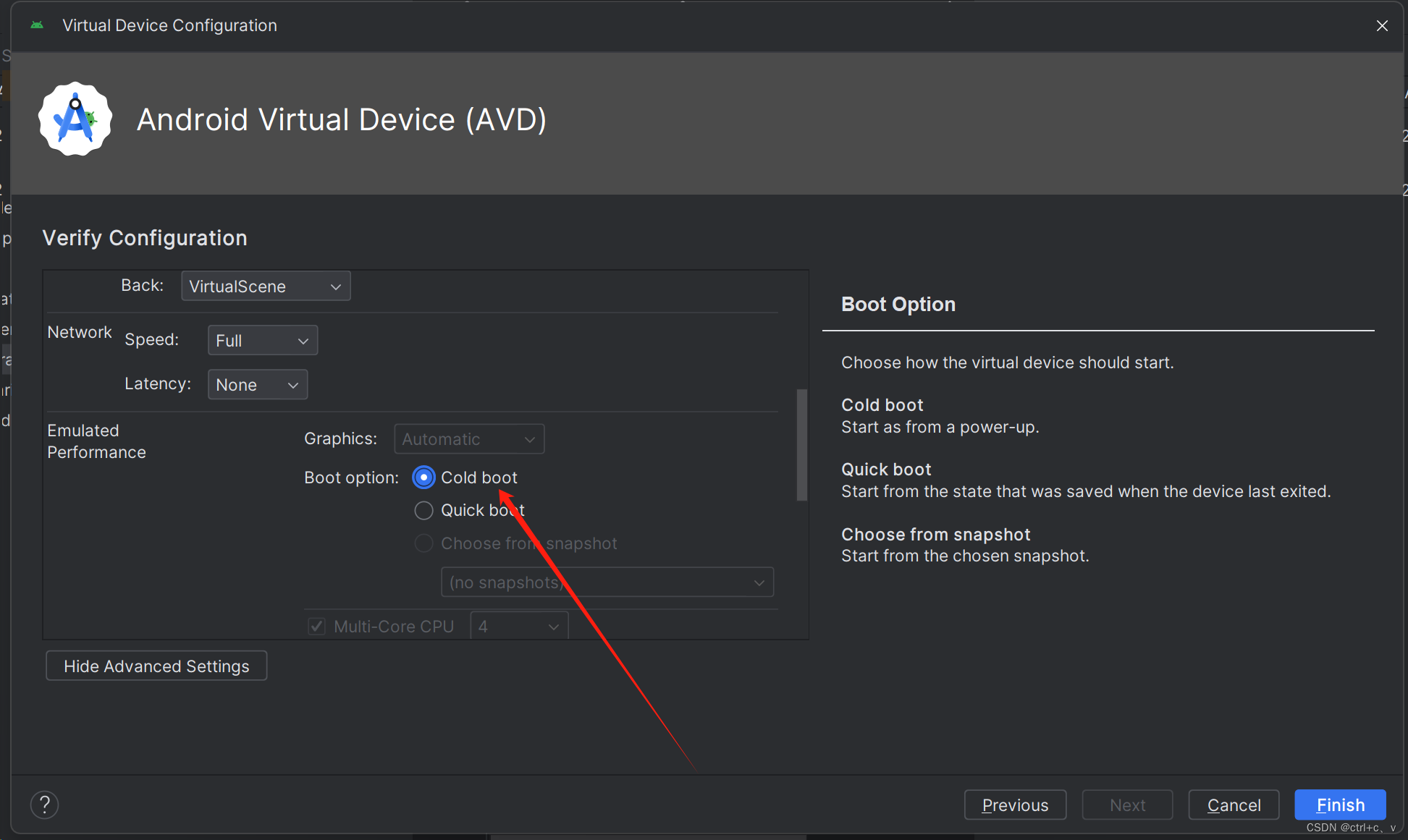
Task: Click Hide Advanced Settings button
Action: pos(156,666)
